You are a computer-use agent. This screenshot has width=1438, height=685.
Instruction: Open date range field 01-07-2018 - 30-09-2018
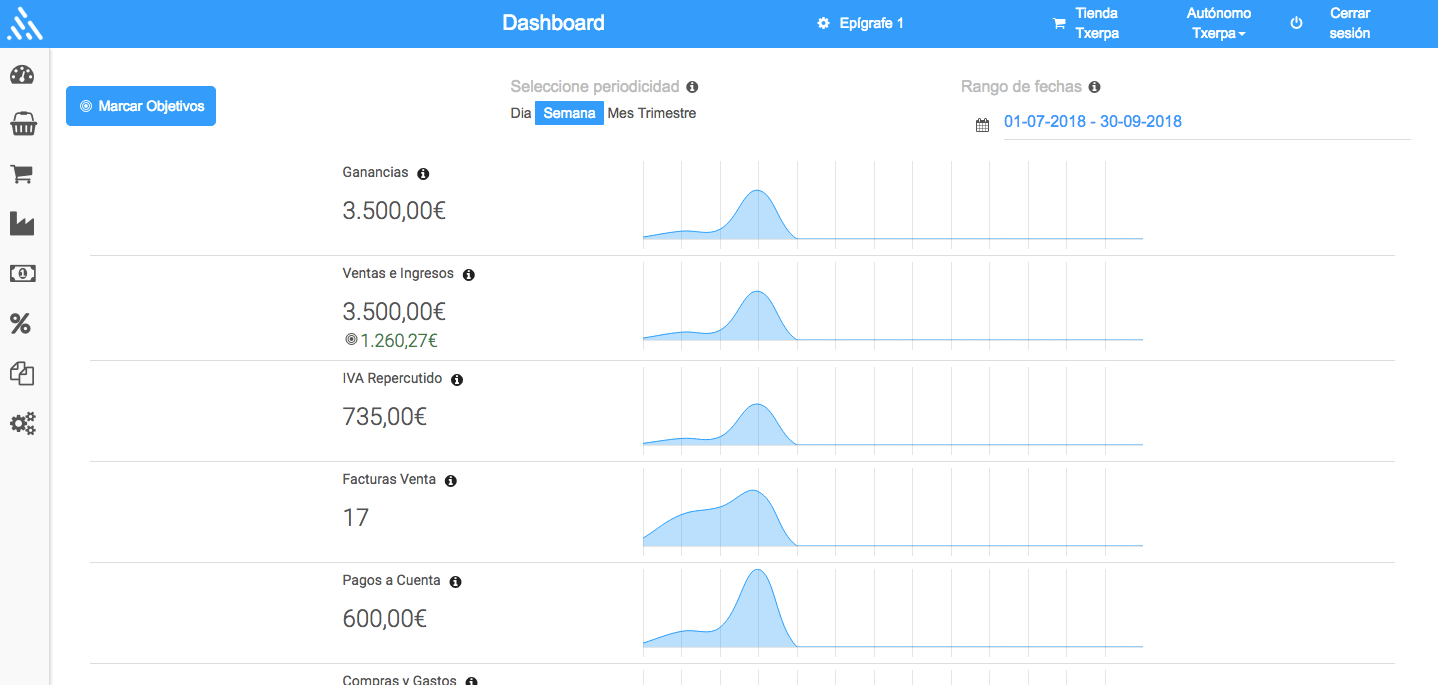click(1207, 122)
